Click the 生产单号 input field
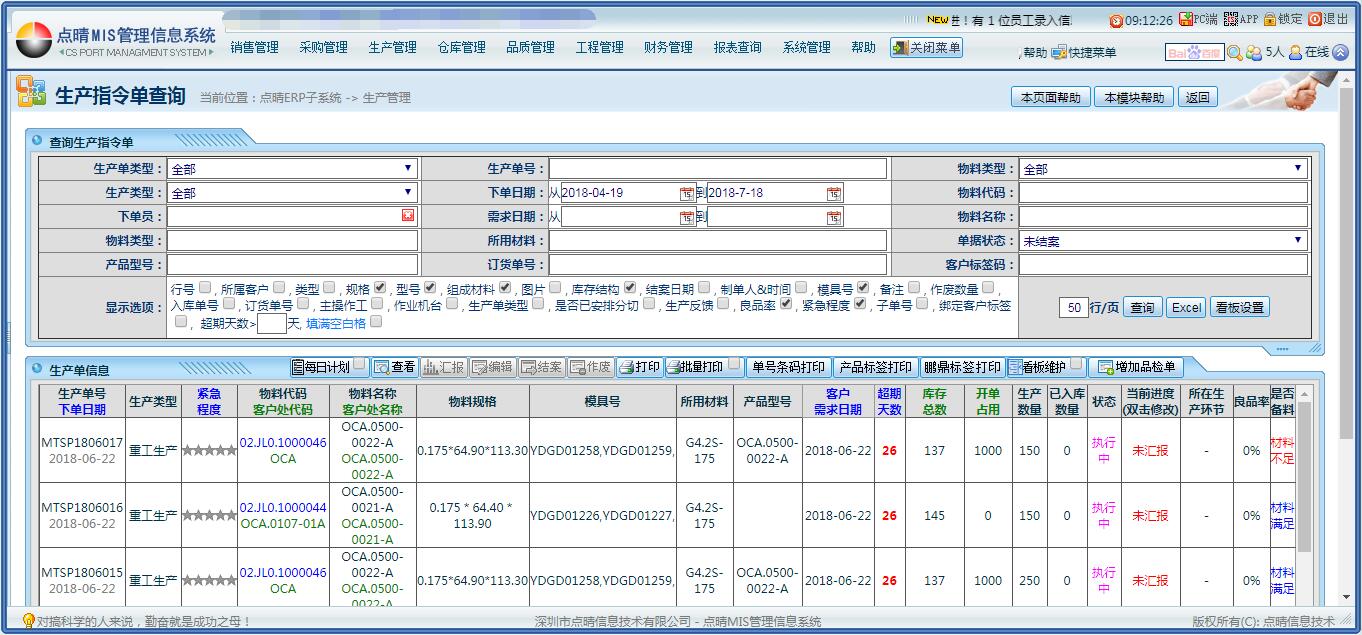This screenshot has height=635, width=1362. (x=717, y=169)
